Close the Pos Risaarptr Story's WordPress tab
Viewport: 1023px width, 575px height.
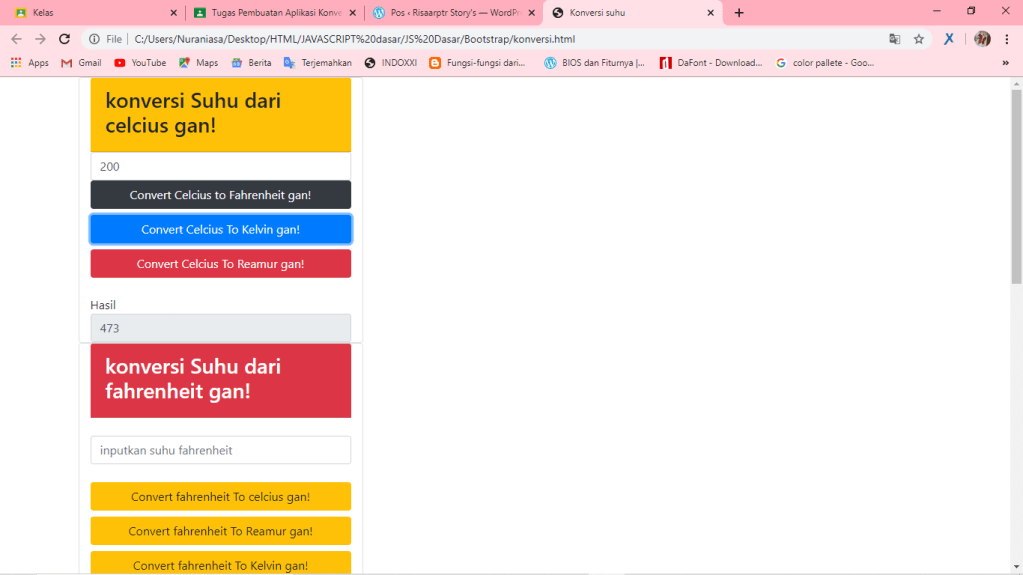[532, 13]
